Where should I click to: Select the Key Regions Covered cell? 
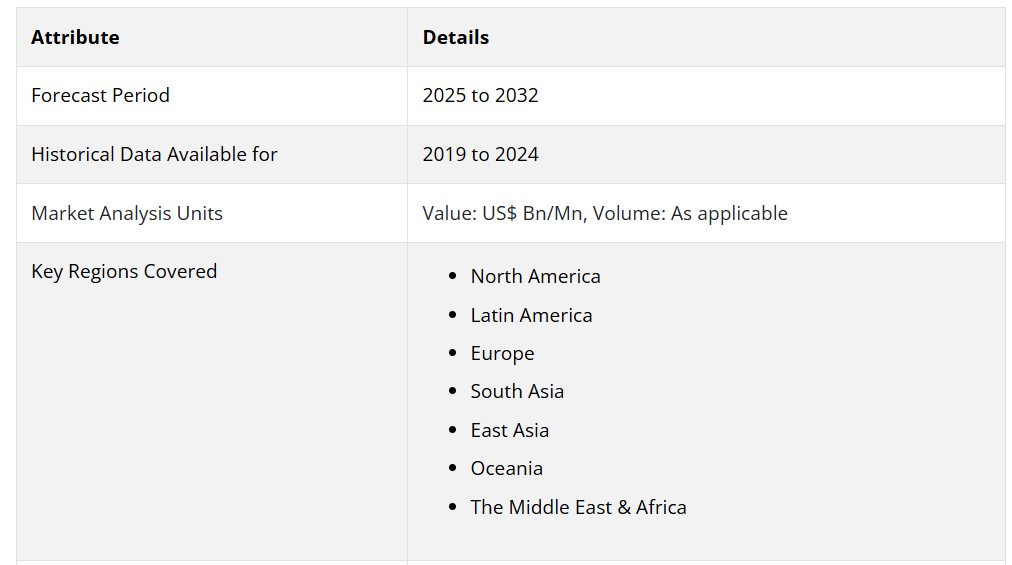[x=124, y=271]
